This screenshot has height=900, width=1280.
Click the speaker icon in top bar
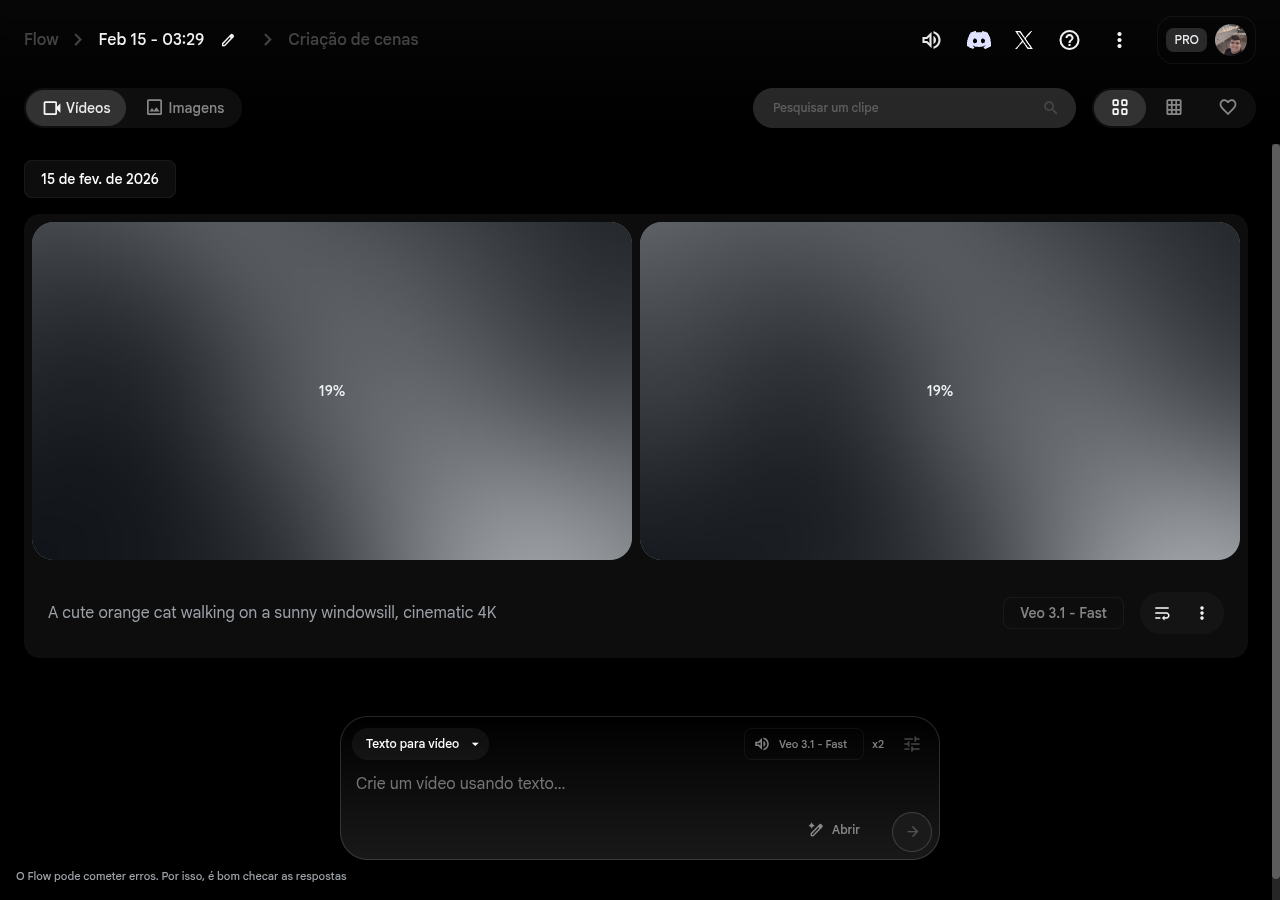coord(931,40)
